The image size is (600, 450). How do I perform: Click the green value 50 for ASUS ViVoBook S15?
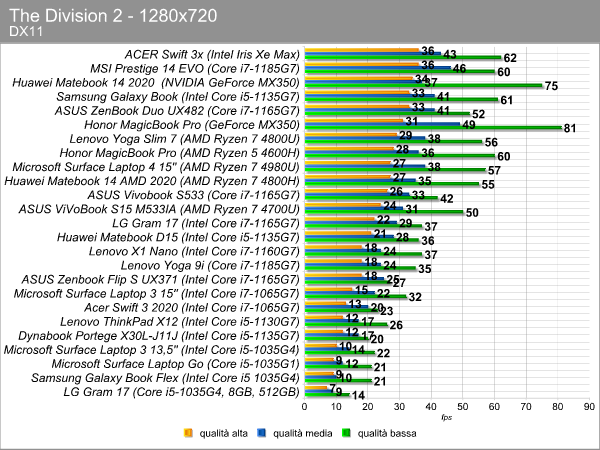[x=472, y=213]
